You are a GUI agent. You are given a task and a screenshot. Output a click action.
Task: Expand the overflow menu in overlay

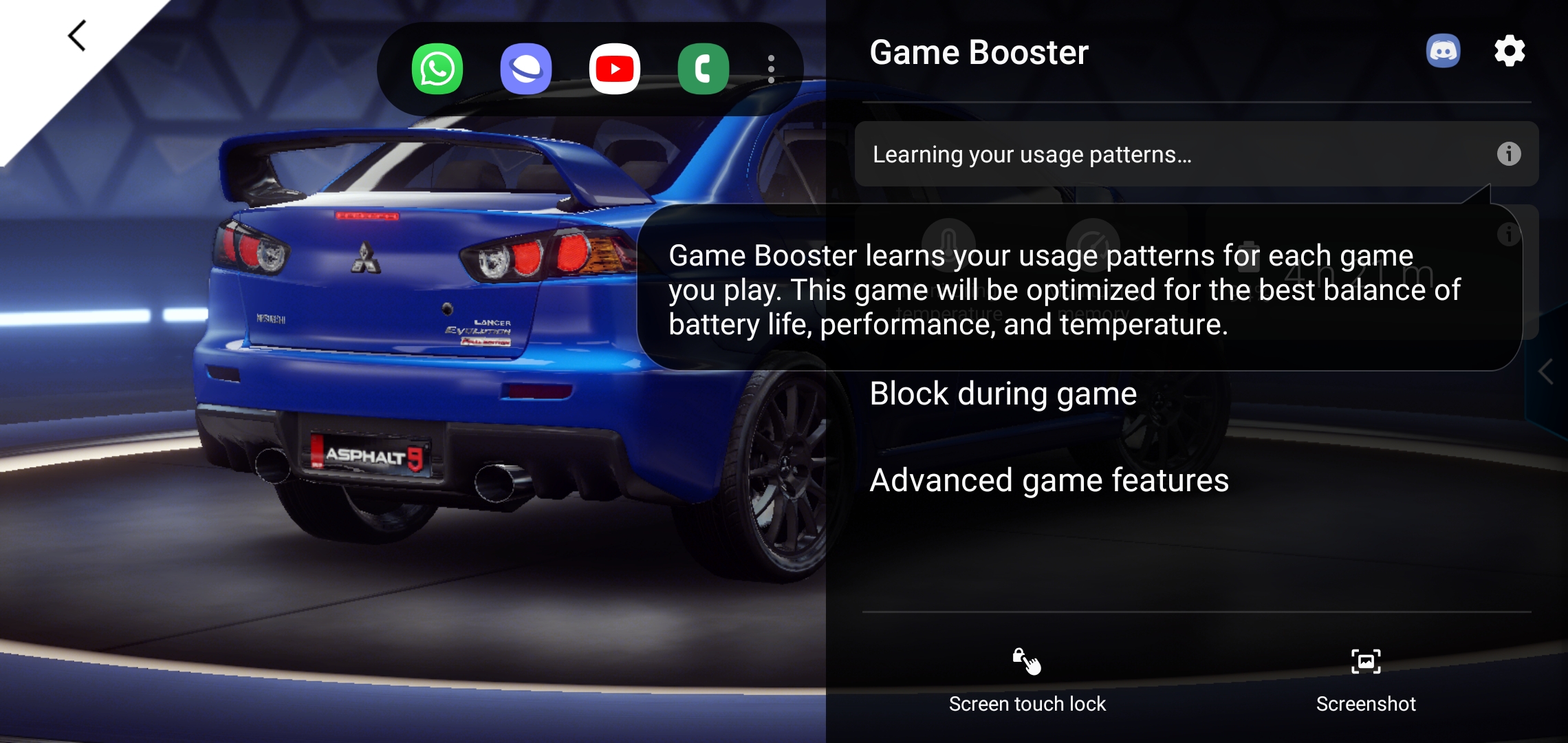(769, 68)
